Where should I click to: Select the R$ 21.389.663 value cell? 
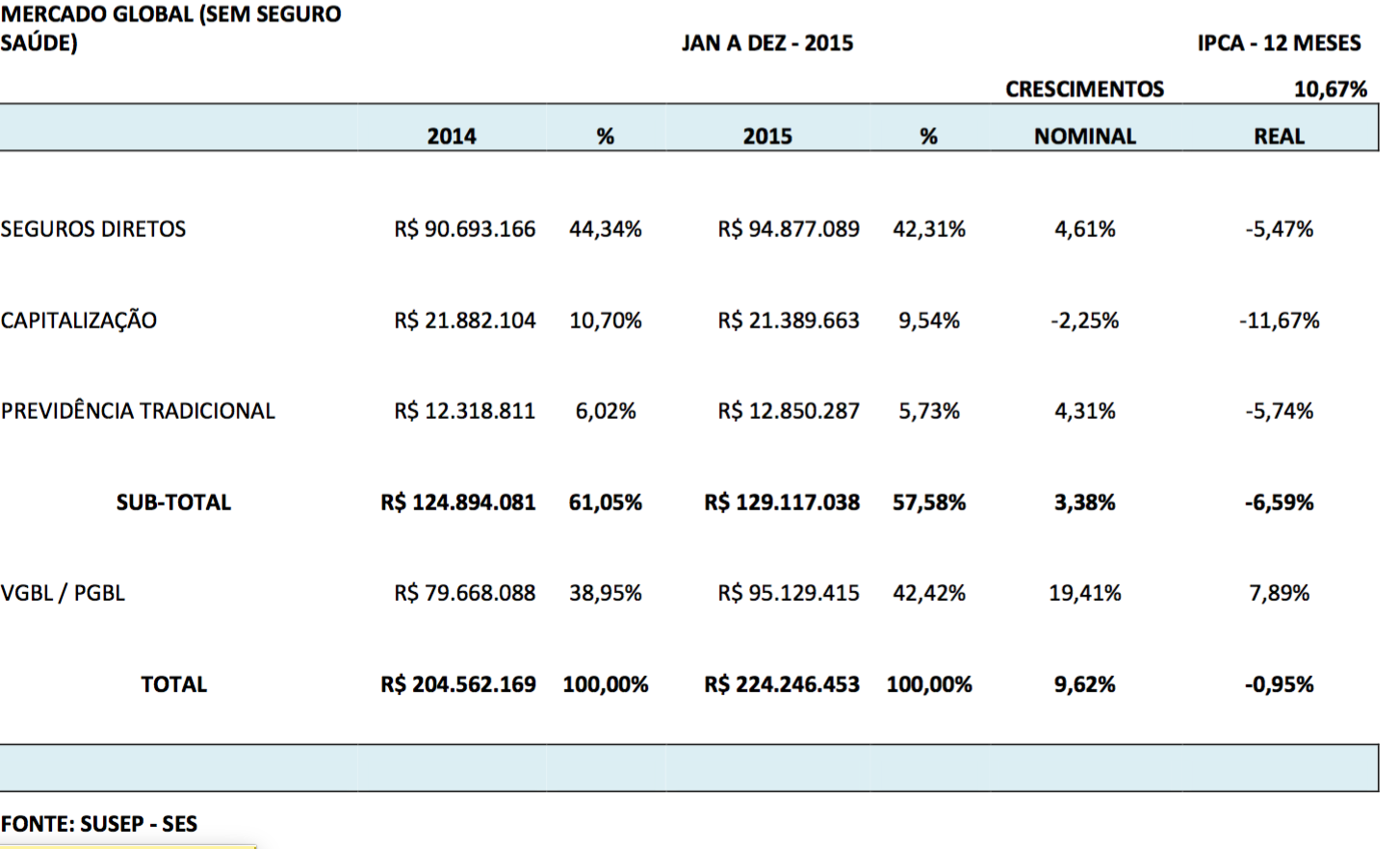point(788,321)
